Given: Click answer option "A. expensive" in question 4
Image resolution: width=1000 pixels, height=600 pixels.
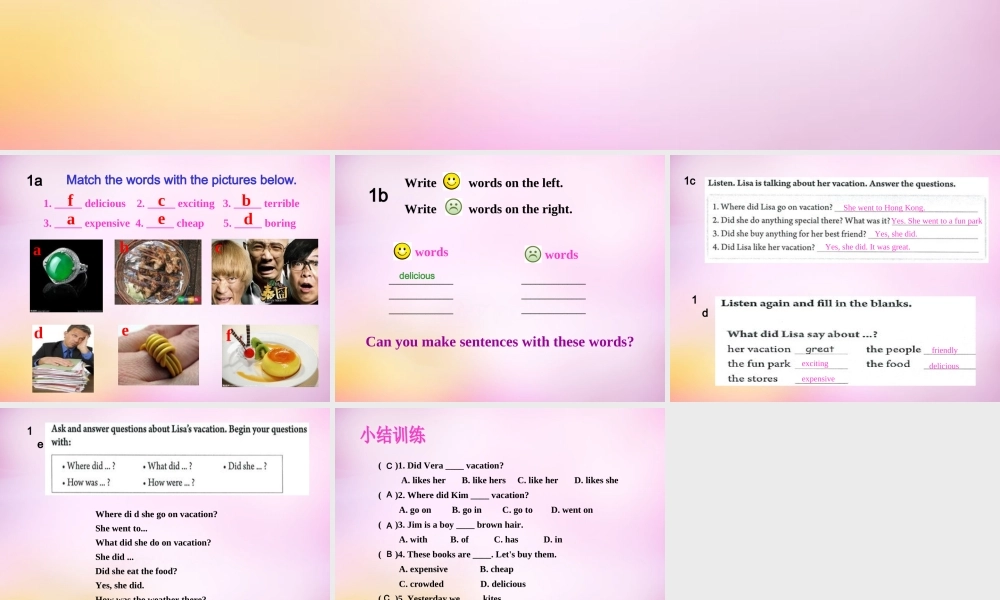Looking at the screenshot, I should pyautogui.click(x=423, y=569).
